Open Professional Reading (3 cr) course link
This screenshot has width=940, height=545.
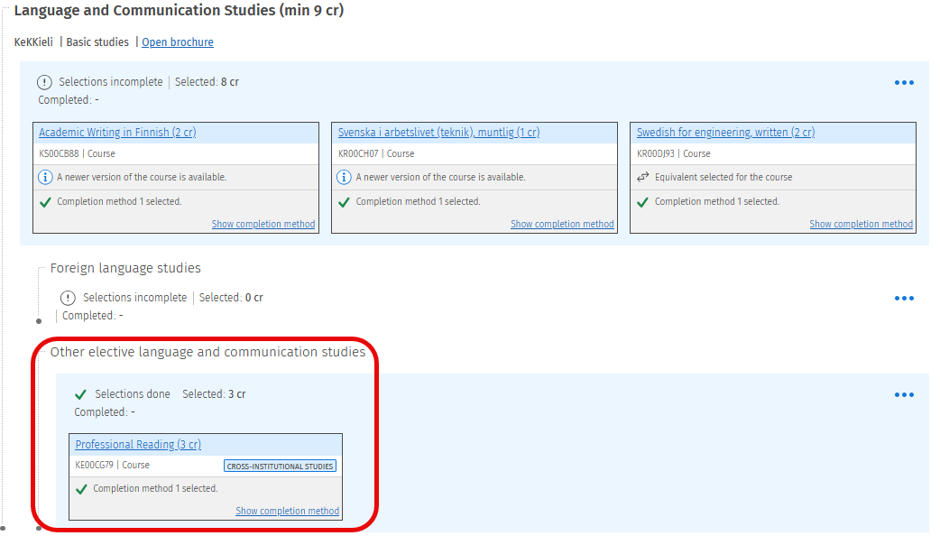(138, 444)
